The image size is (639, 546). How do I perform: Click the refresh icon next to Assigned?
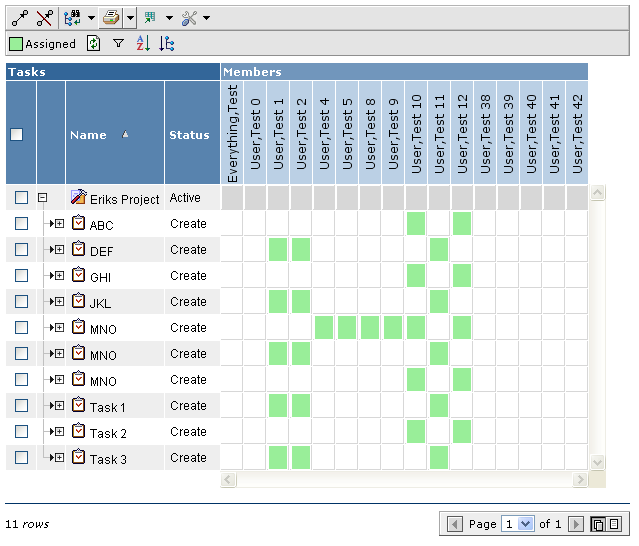coord(94,43)
